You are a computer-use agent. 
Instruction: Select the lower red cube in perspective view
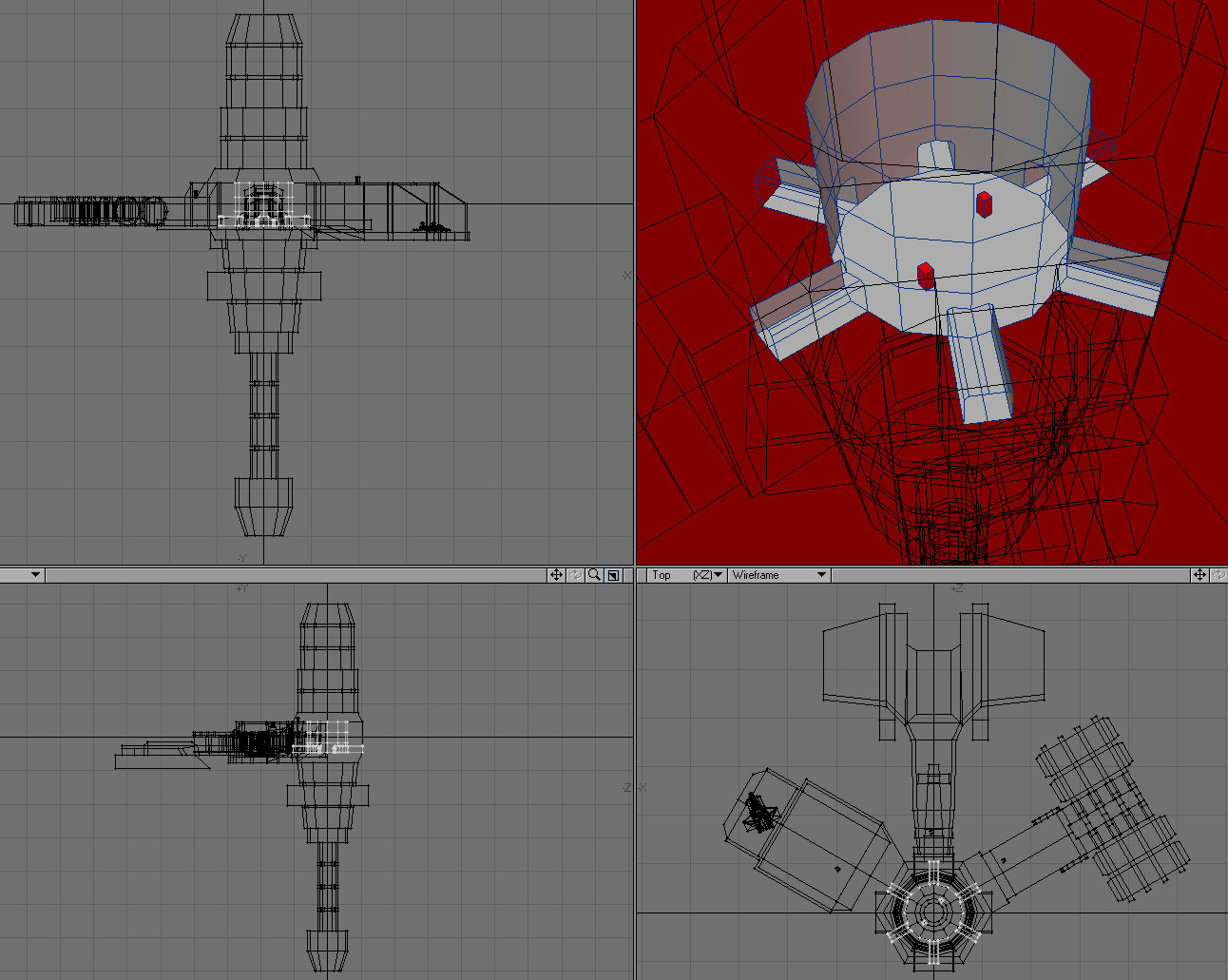(x=926, y=276)
